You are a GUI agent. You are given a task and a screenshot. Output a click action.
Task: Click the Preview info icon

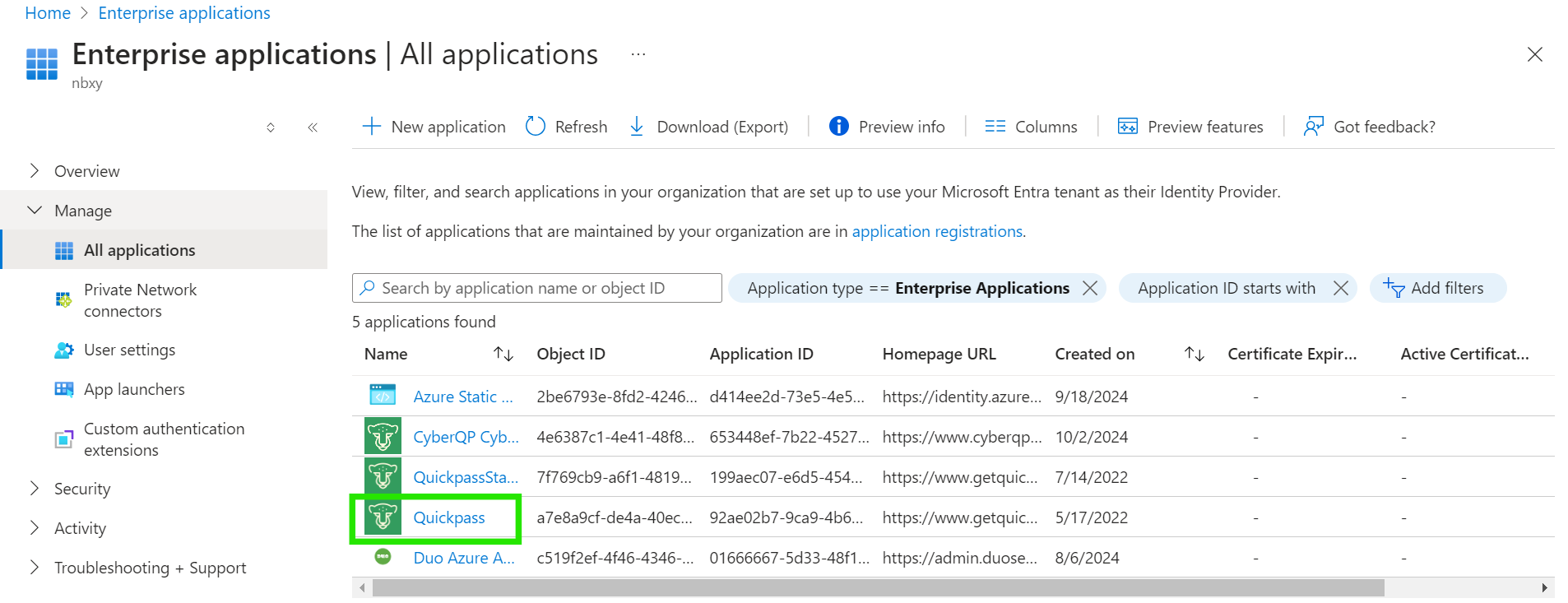tap(839, 127)
